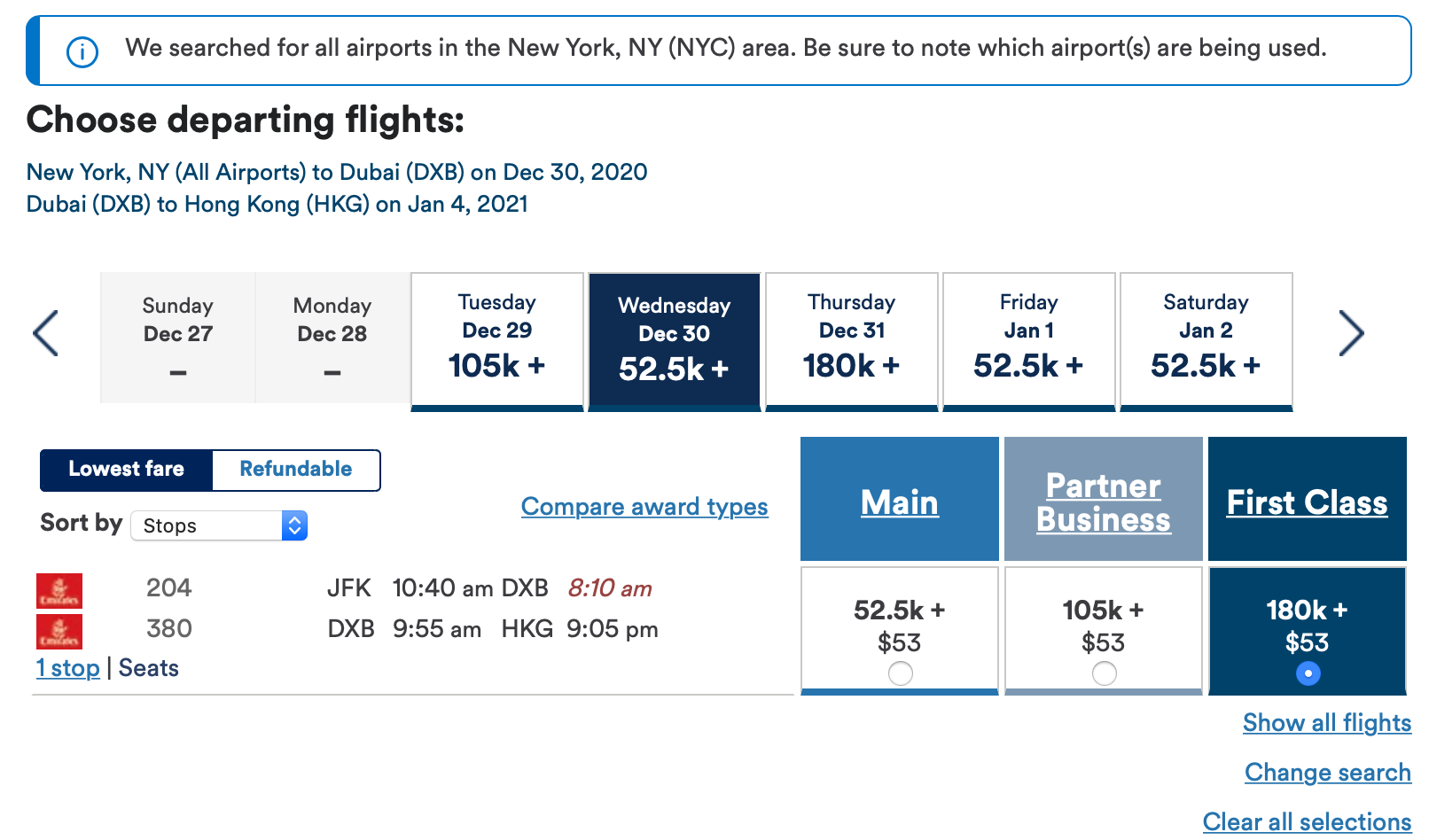This screenshot has height=840, width=1429.
Task: Click the Emirates logo beside flight 204
Action: click(x=60, y=589)
